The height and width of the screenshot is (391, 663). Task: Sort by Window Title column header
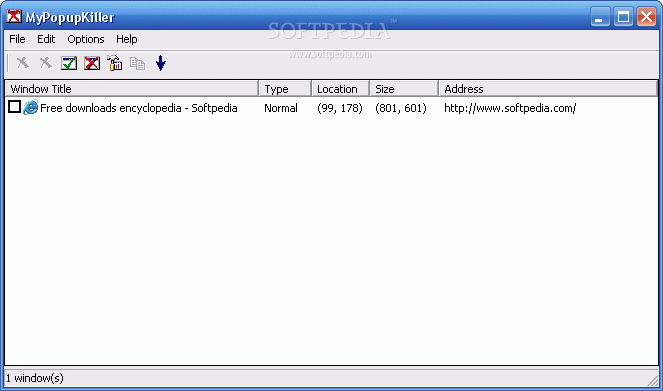point(132,89)
